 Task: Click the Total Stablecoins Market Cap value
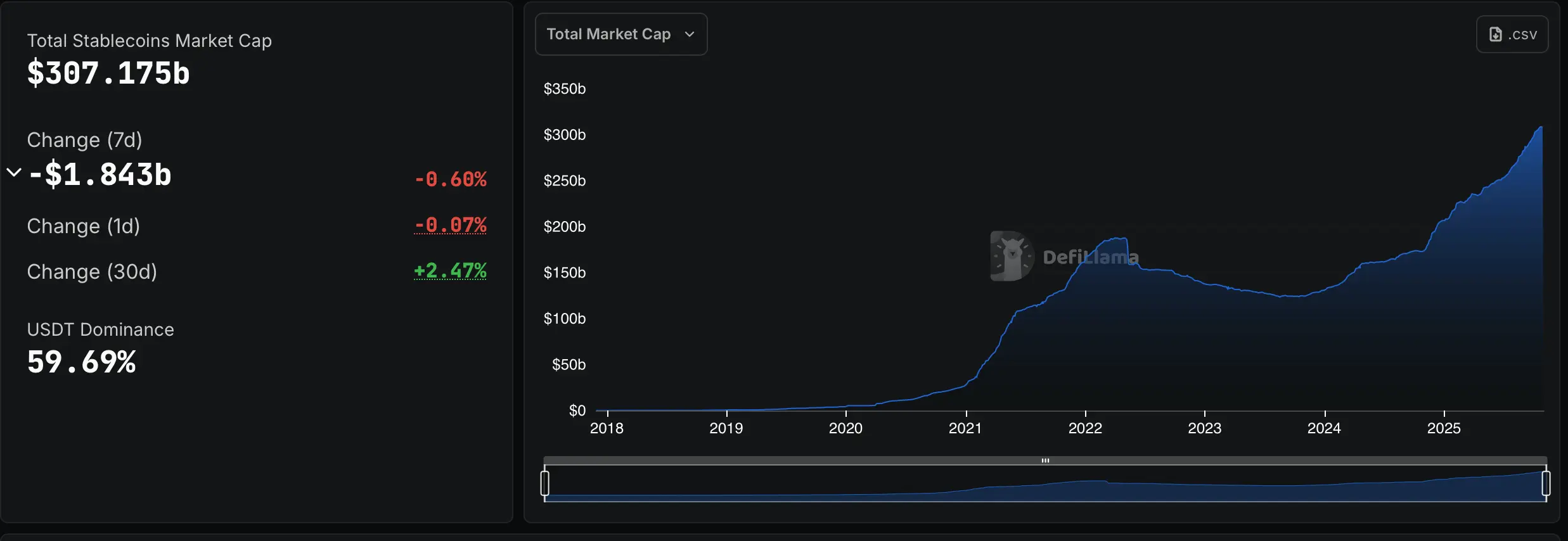point(108,72)
